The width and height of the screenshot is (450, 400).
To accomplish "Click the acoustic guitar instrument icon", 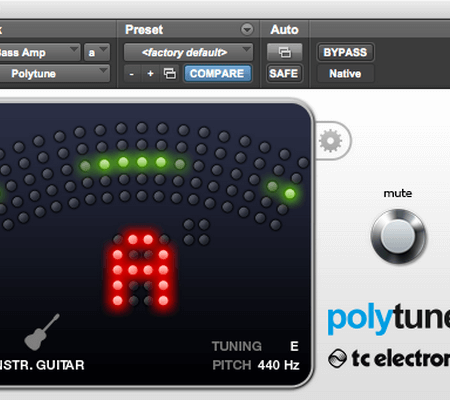I will point(42,332).
